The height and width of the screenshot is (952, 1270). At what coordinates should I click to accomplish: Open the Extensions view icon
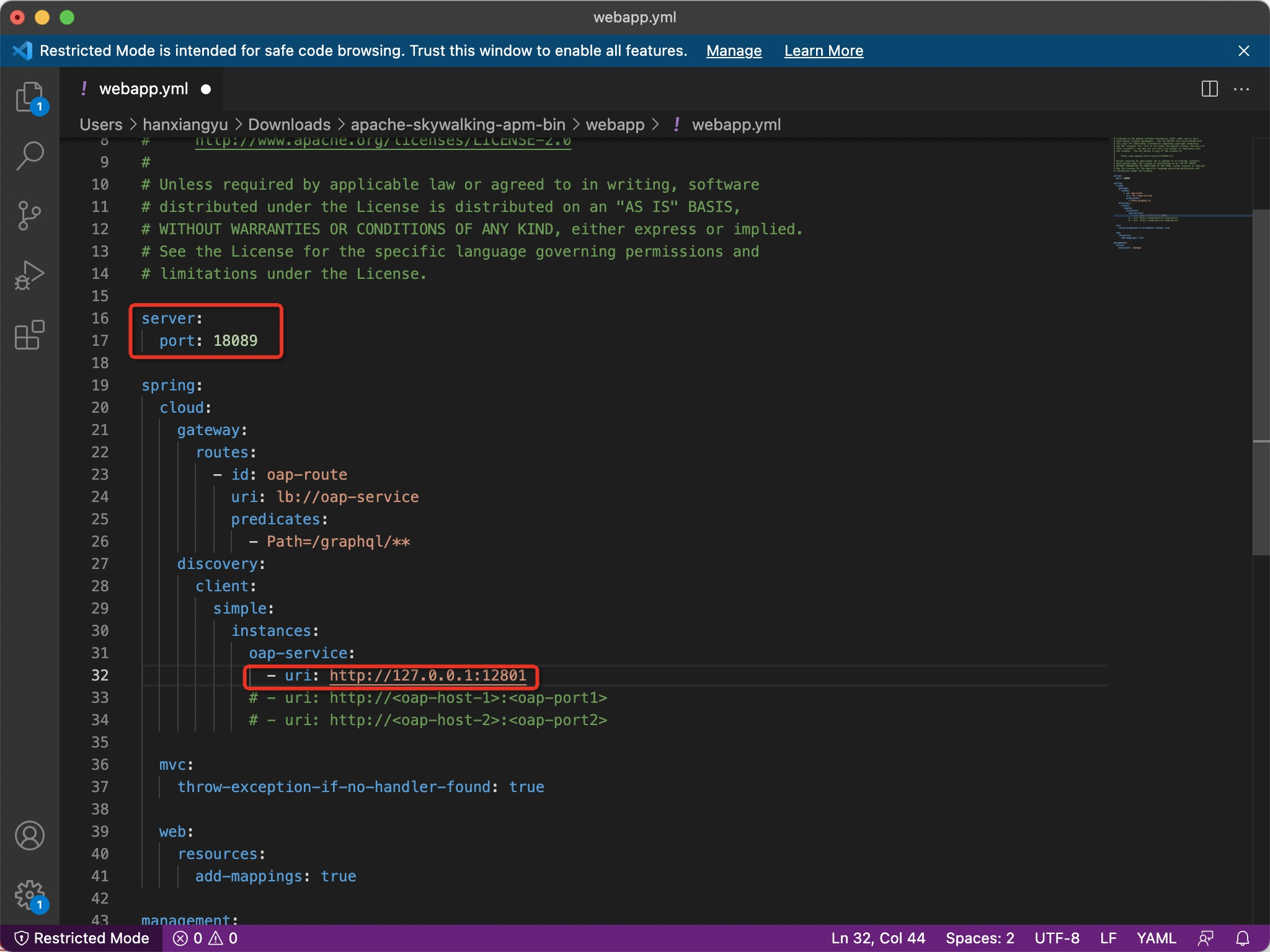point(29,335)
